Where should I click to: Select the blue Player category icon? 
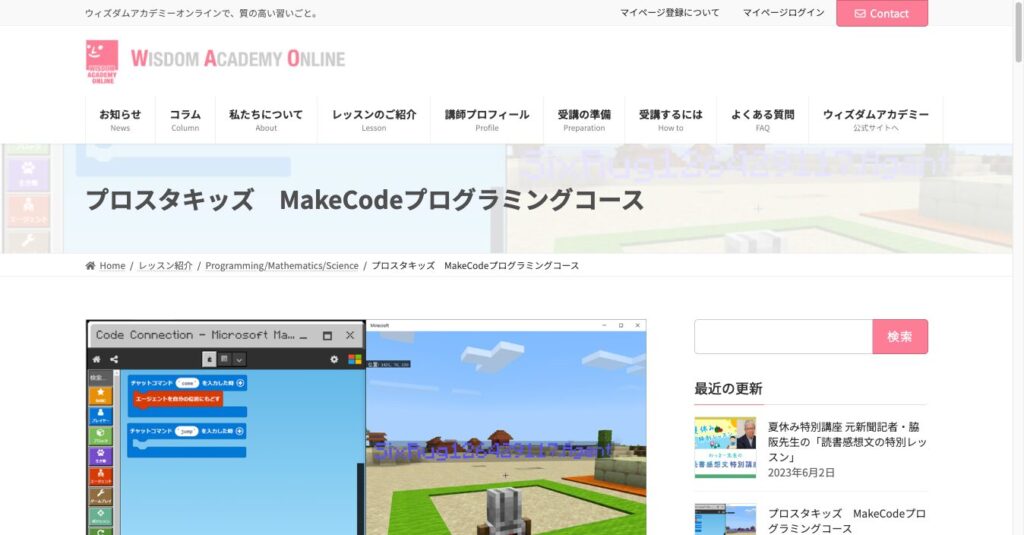[x=101, y=416]
